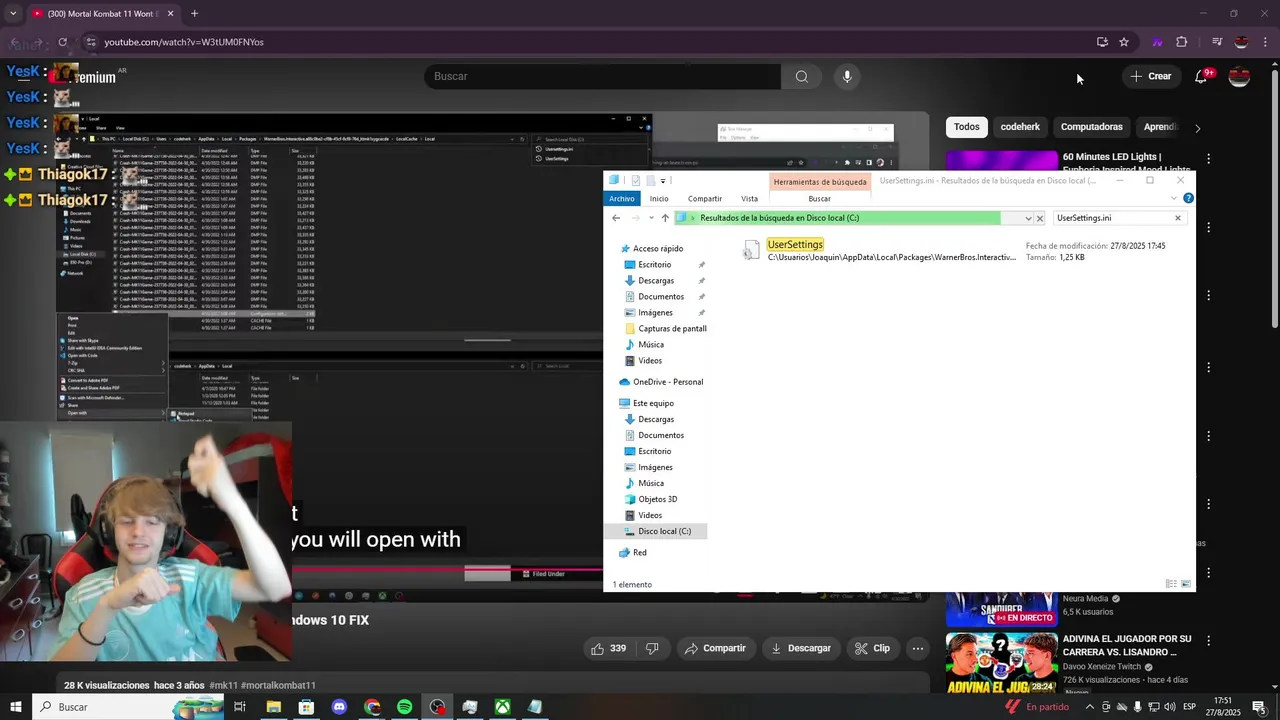Open Discord from the taskbar
Viewport: 1280px width, 720px height.
coord(339,707)
